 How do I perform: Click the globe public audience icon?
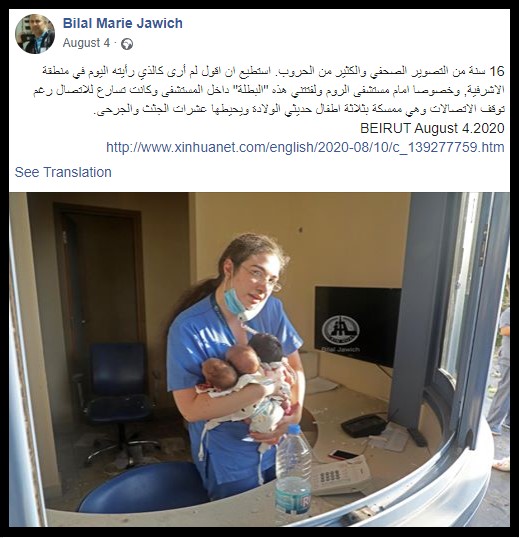point(127,44)
